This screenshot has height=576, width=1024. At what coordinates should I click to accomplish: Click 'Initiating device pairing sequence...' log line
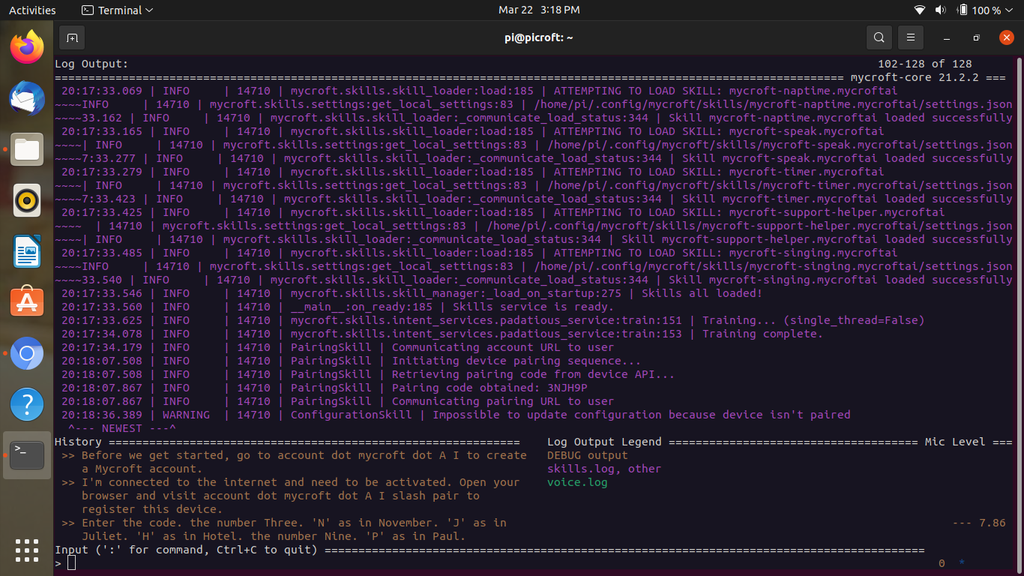351,361
